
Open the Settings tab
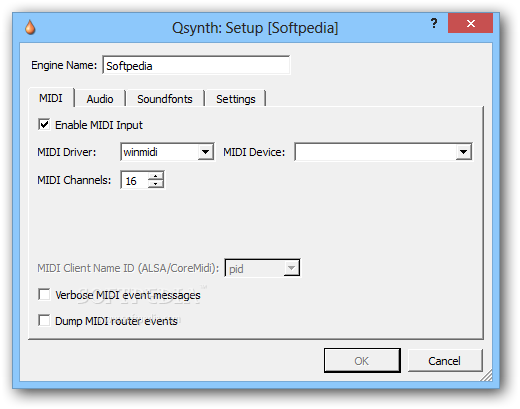coord(235,99)
